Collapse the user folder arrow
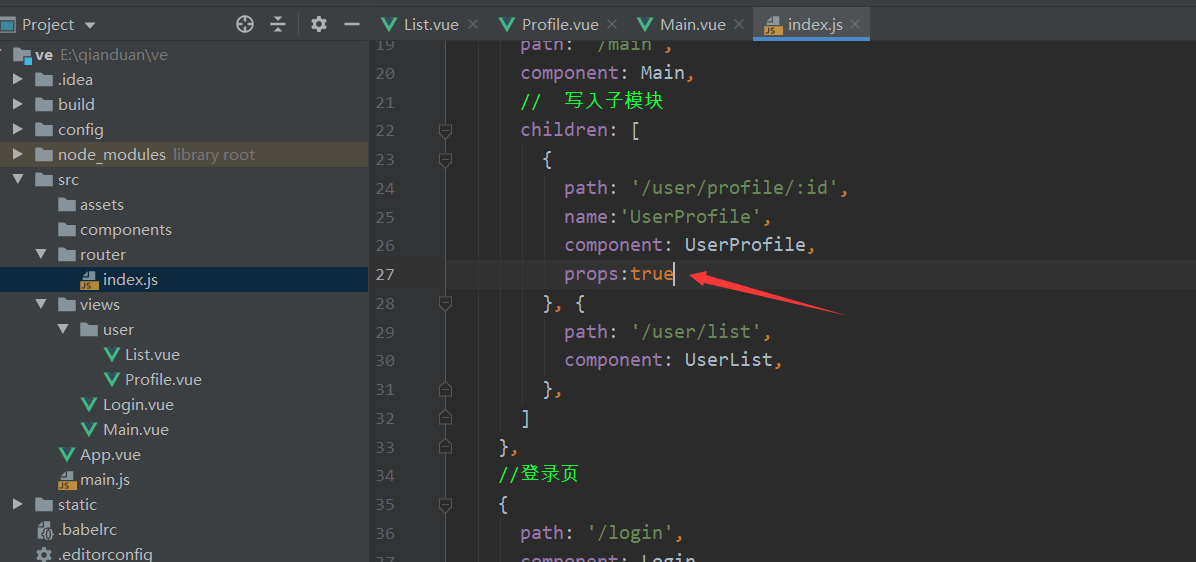Image resolution: width=1196 pixels, height=562 pixels. click(x=63, y=330)
